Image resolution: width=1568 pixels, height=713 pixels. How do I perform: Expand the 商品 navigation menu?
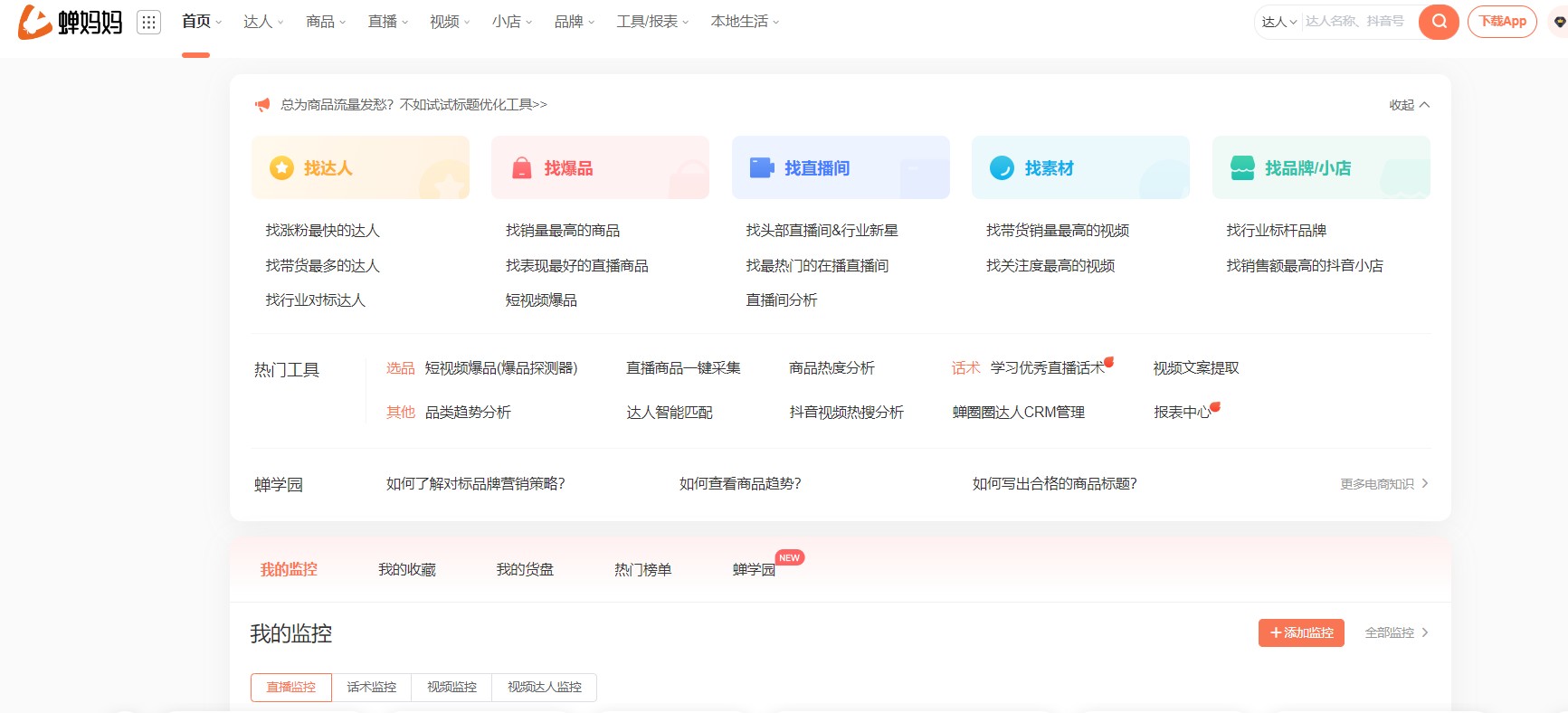(326, 22)
